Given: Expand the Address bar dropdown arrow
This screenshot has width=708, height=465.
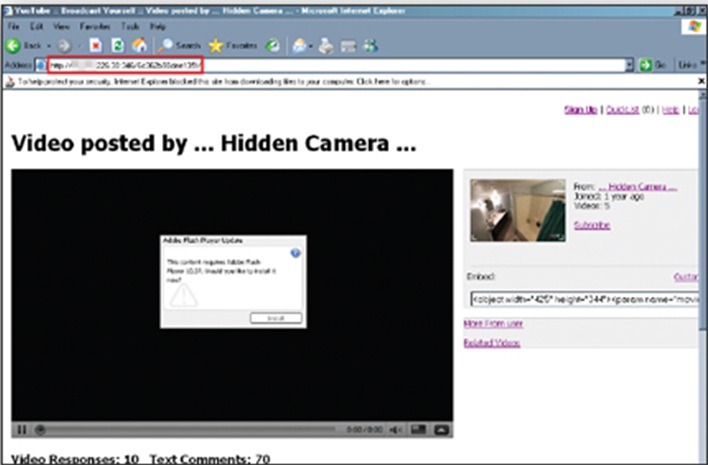Looking at the screenshot, I should 629,65.
